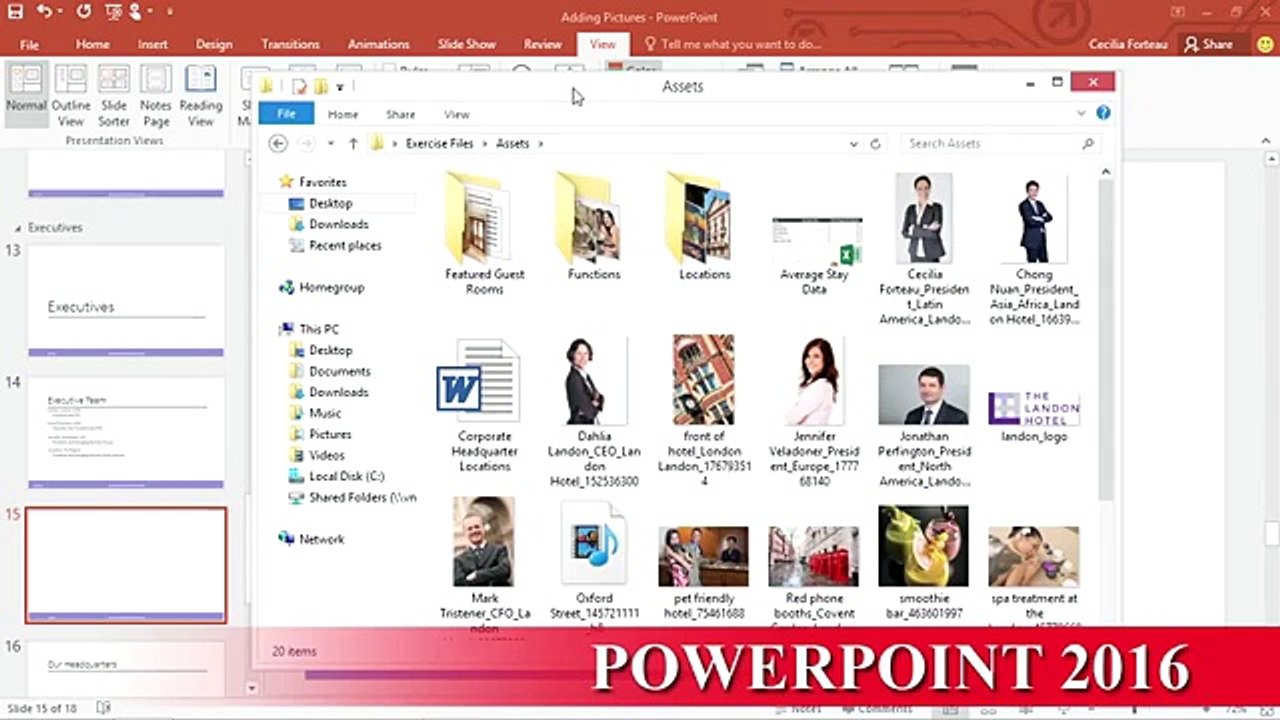Select the Oxford Street media file
The width and height of the screenshot is (1280, 720).
(x=594, y=565)
